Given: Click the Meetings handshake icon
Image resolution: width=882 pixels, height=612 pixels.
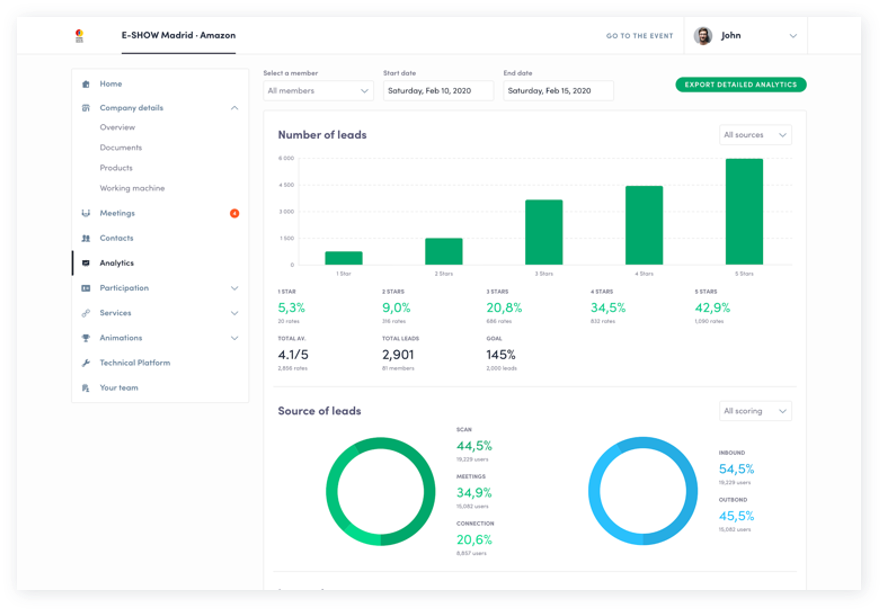Looking at the screenshot, I should click(x=86, y=213).
